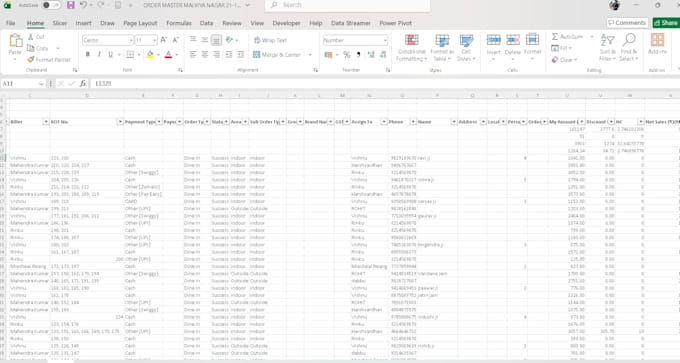Open the Page Layout tab

coord(140,23)
